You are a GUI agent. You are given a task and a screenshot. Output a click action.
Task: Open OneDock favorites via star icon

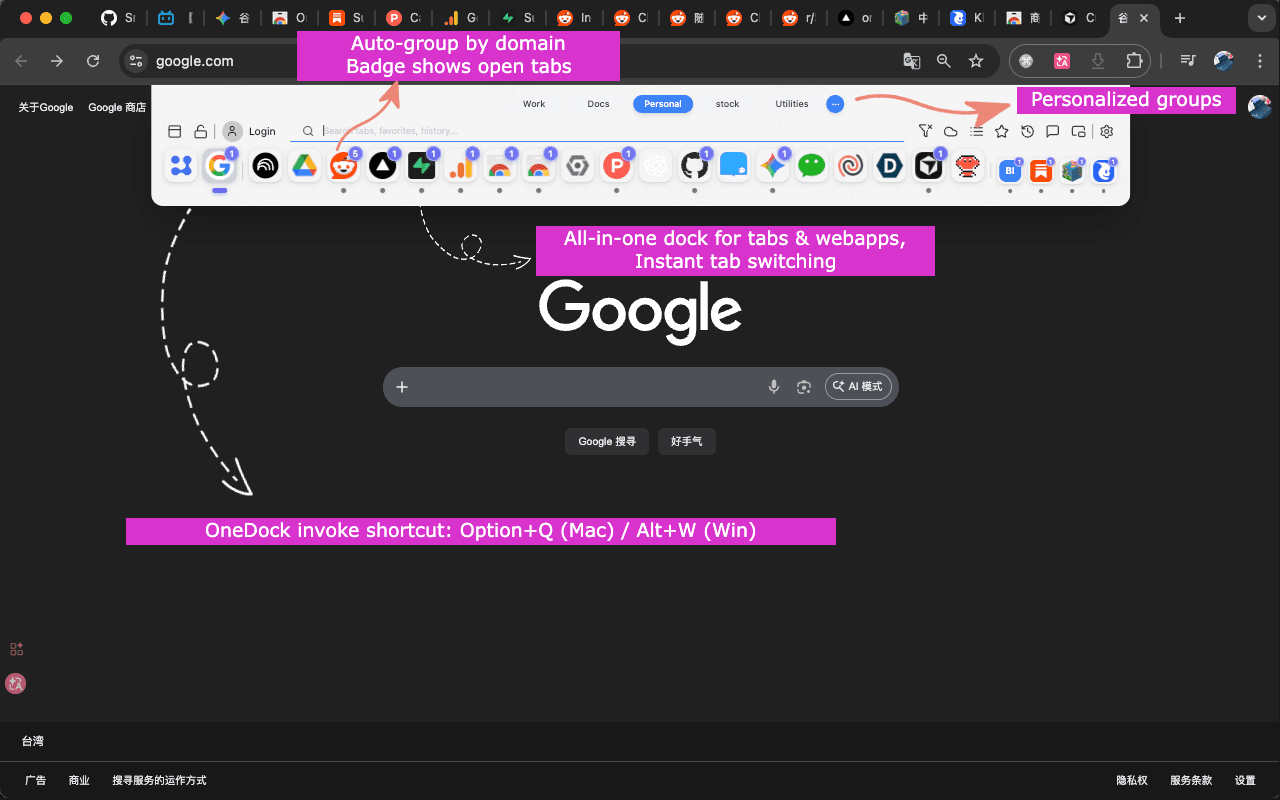(x=1001, y=131)
